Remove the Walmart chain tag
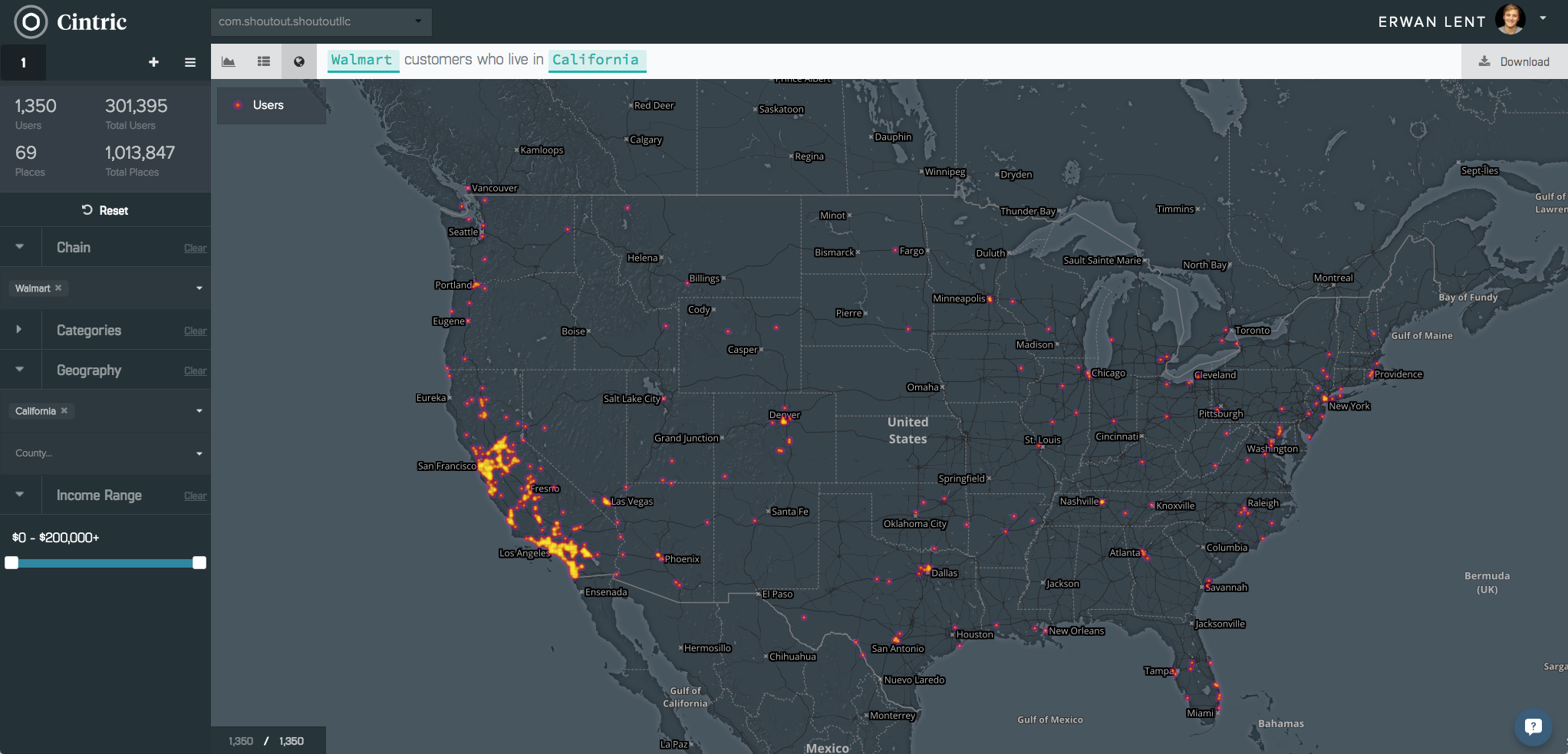The height and width of the screenshot is (754, 1568). pos(58,288)
